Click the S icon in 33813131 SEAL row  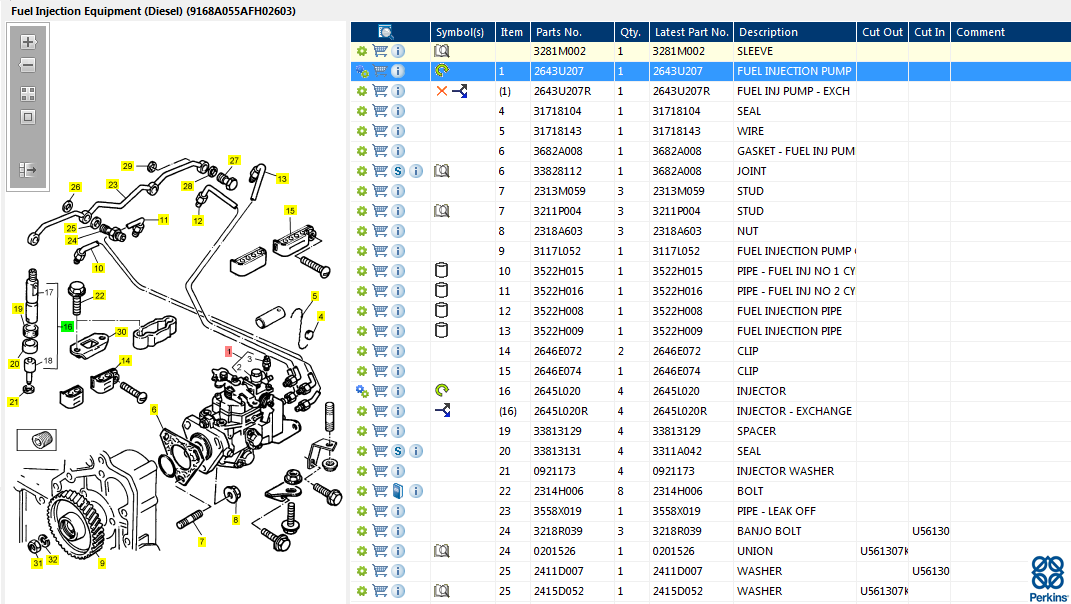click(398, 451)
